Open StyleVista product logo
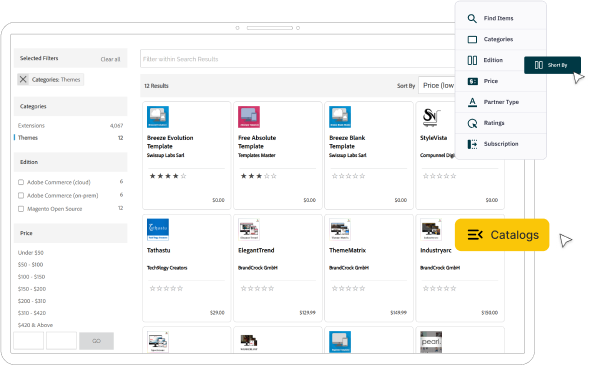 point(431,117)
